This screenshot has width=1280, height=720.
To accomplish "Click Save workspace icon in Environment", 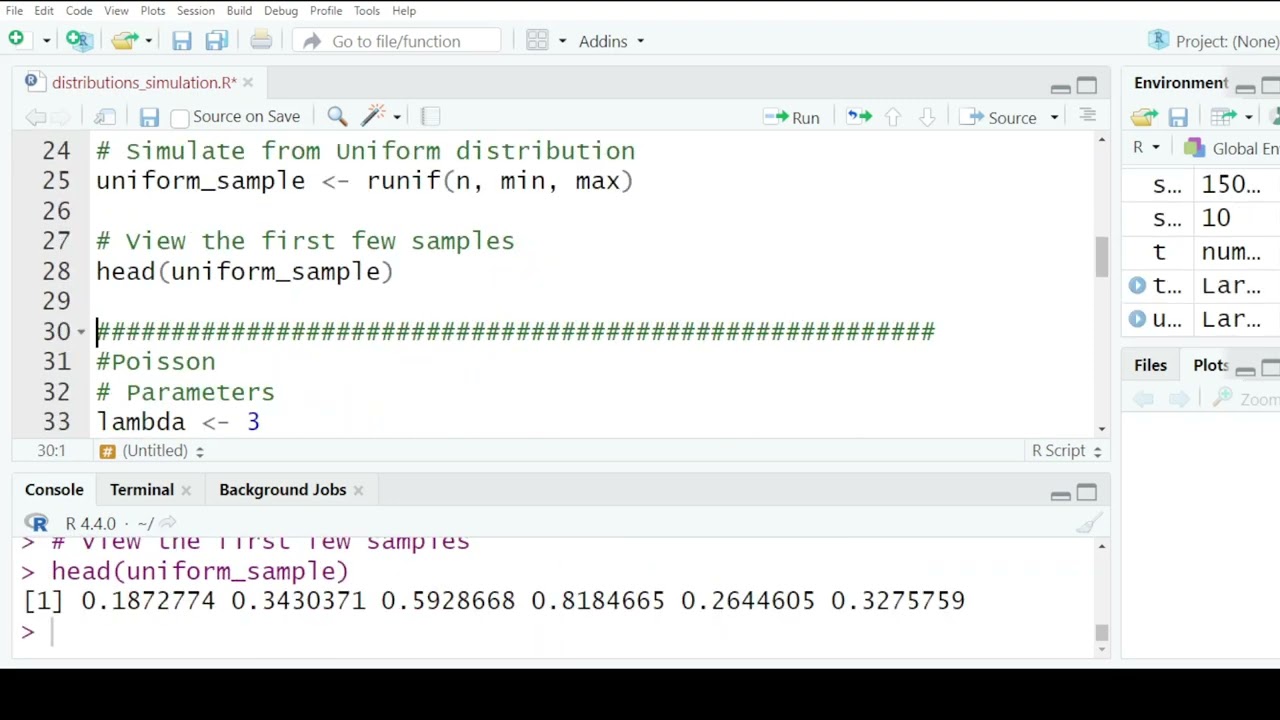I will coord(1178,118).
